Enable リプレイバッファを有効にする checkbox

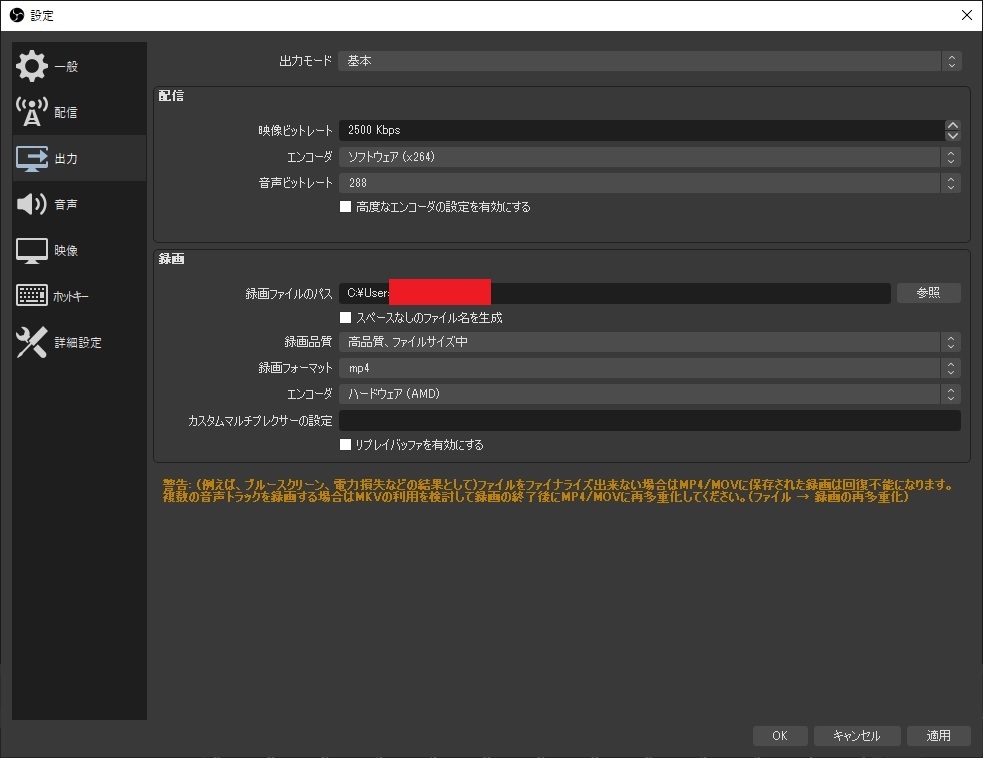[345, 444]
